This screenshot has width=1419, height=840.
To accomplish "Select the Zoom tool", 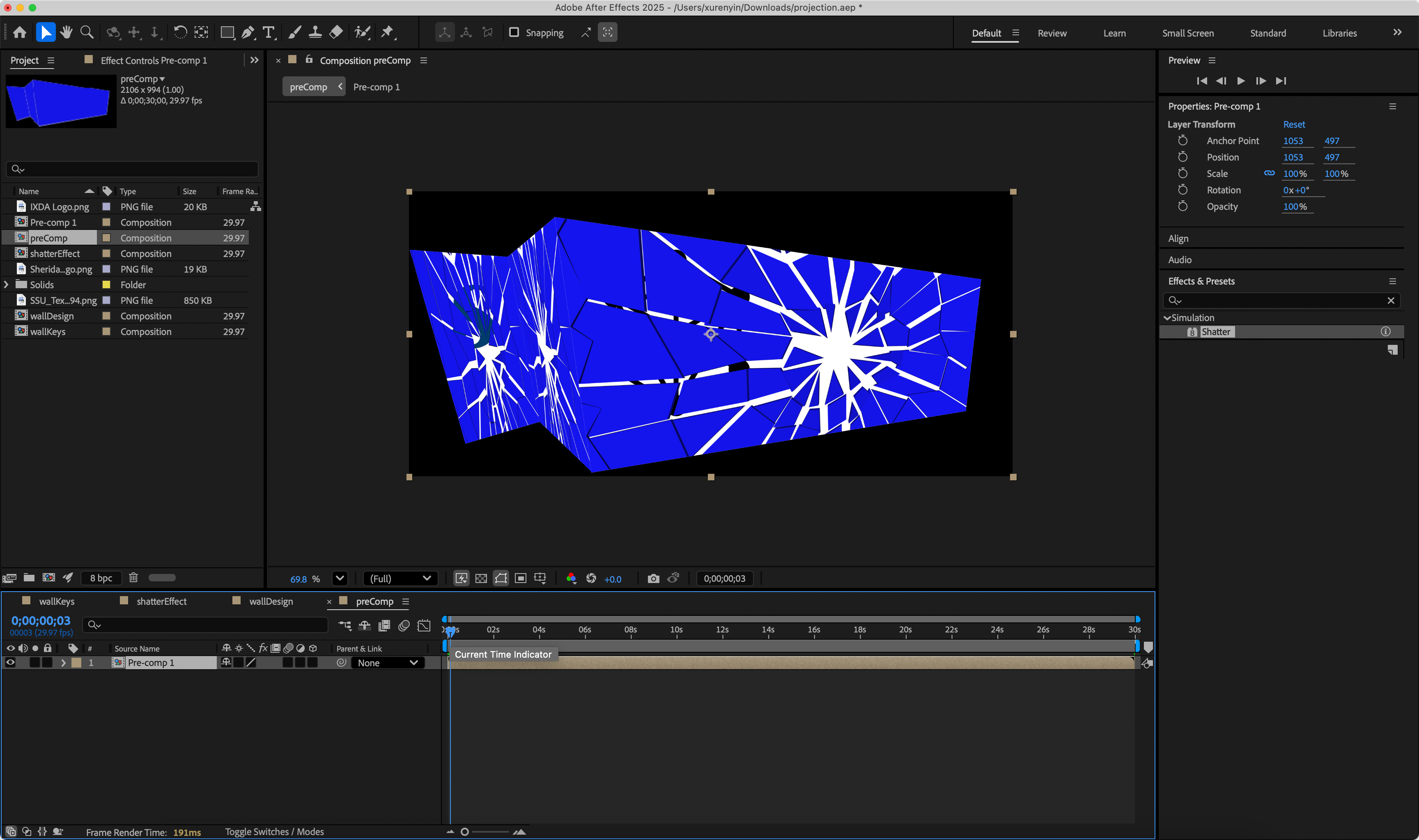I will click(86, 32).
